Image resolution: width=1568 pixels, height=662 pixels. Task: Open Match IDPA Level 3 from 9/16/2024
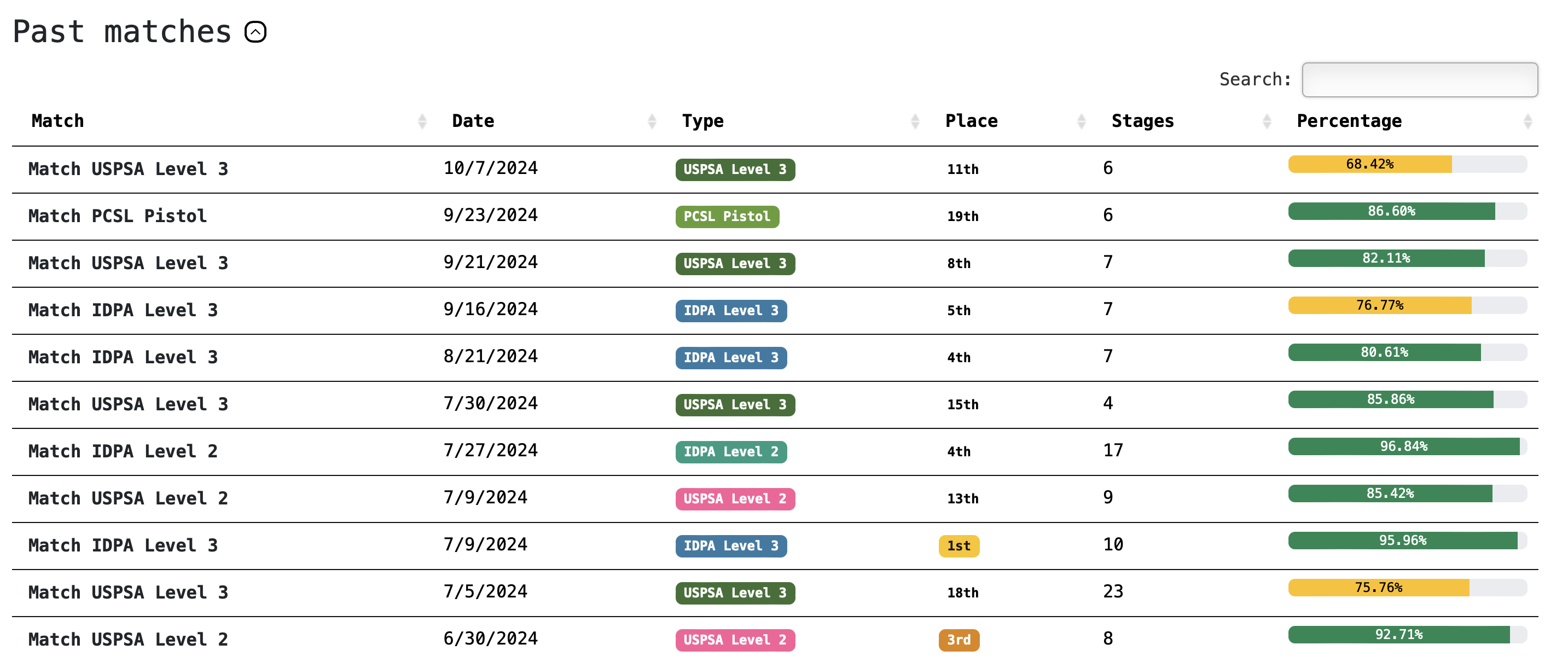point(123,310)
